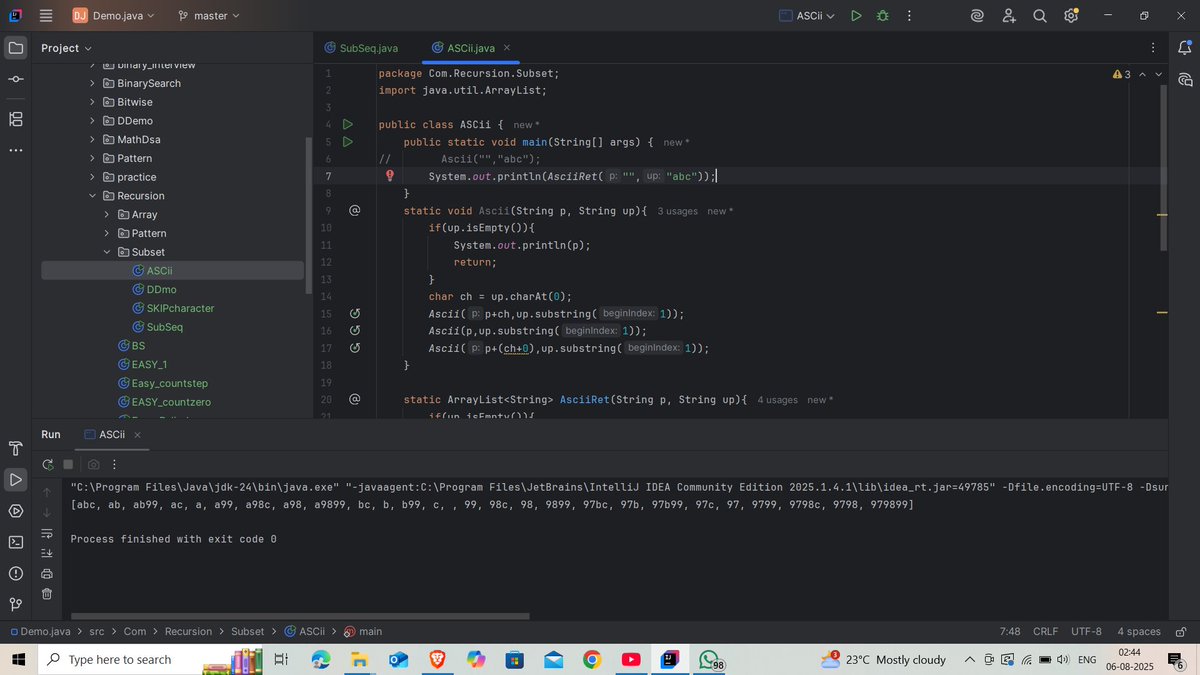1200x675 pixels.
Task: Open the AI assistant swirl icon in title bar
Action: (977, 16)
